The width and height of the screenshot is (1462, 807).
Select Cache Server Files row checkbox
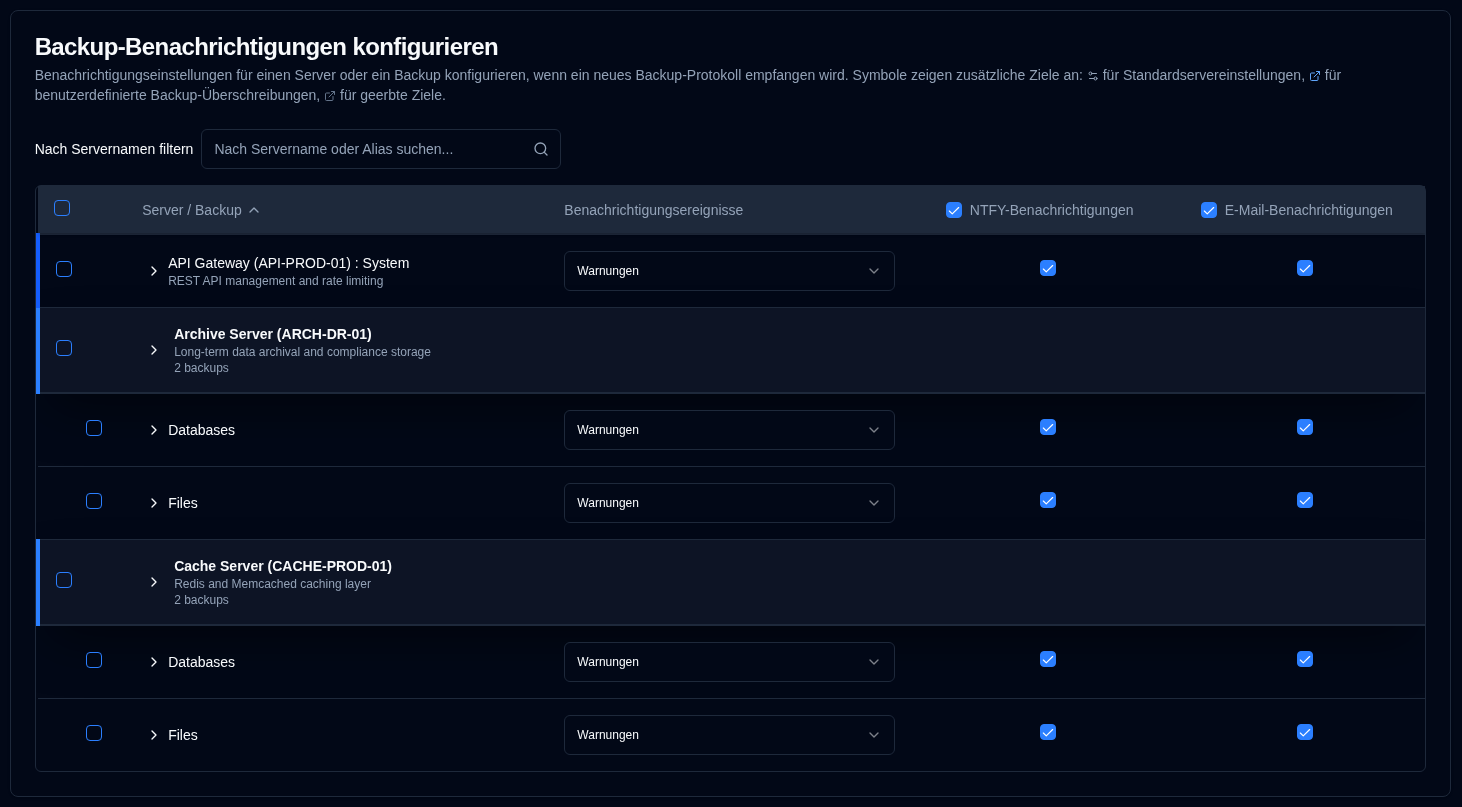pyautogui.click(x=94, y=733)
